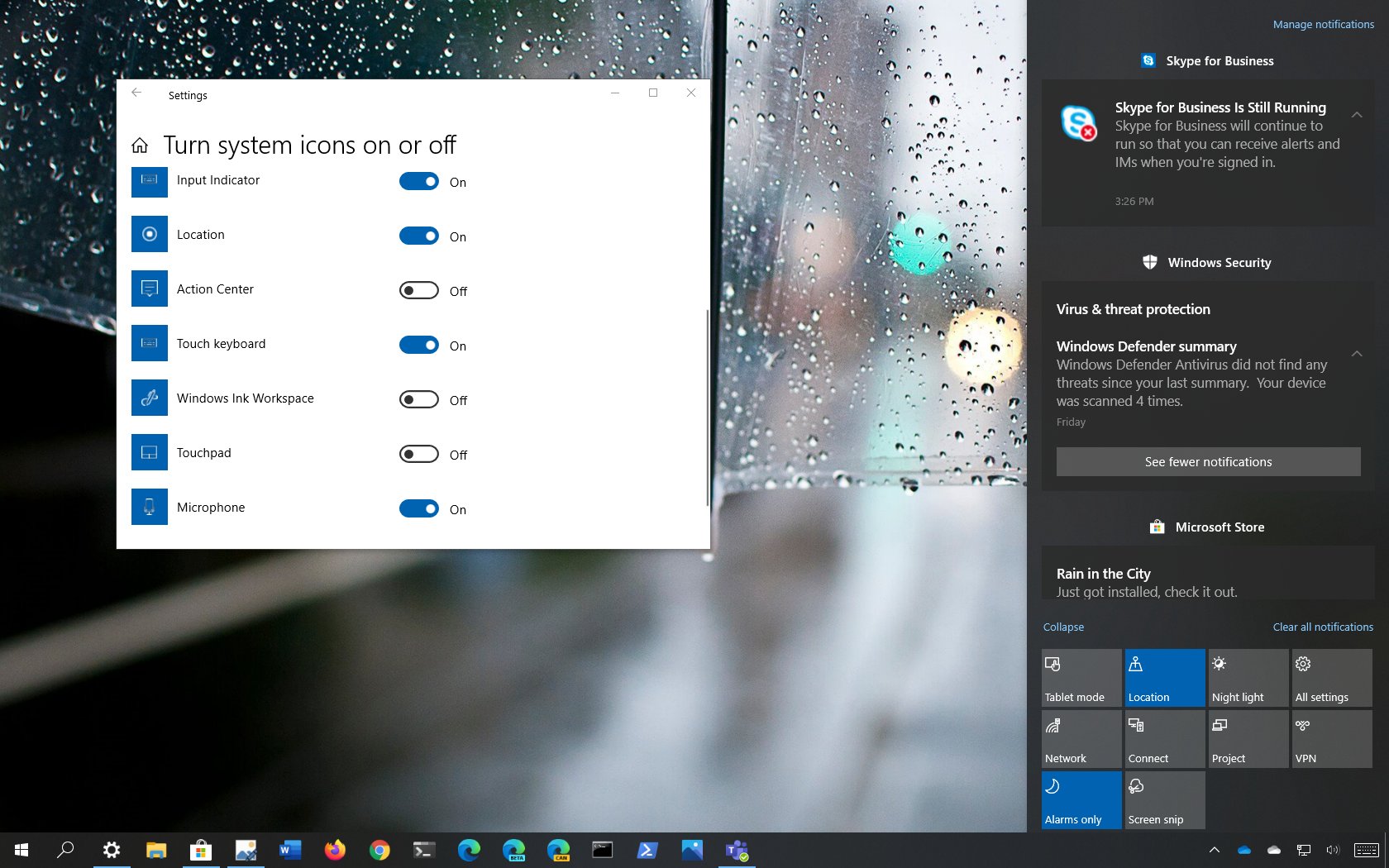The height and width of the screenshot is (868, 1389).
Task: Show hidden icons in system tray
Action: (1214, 850)
